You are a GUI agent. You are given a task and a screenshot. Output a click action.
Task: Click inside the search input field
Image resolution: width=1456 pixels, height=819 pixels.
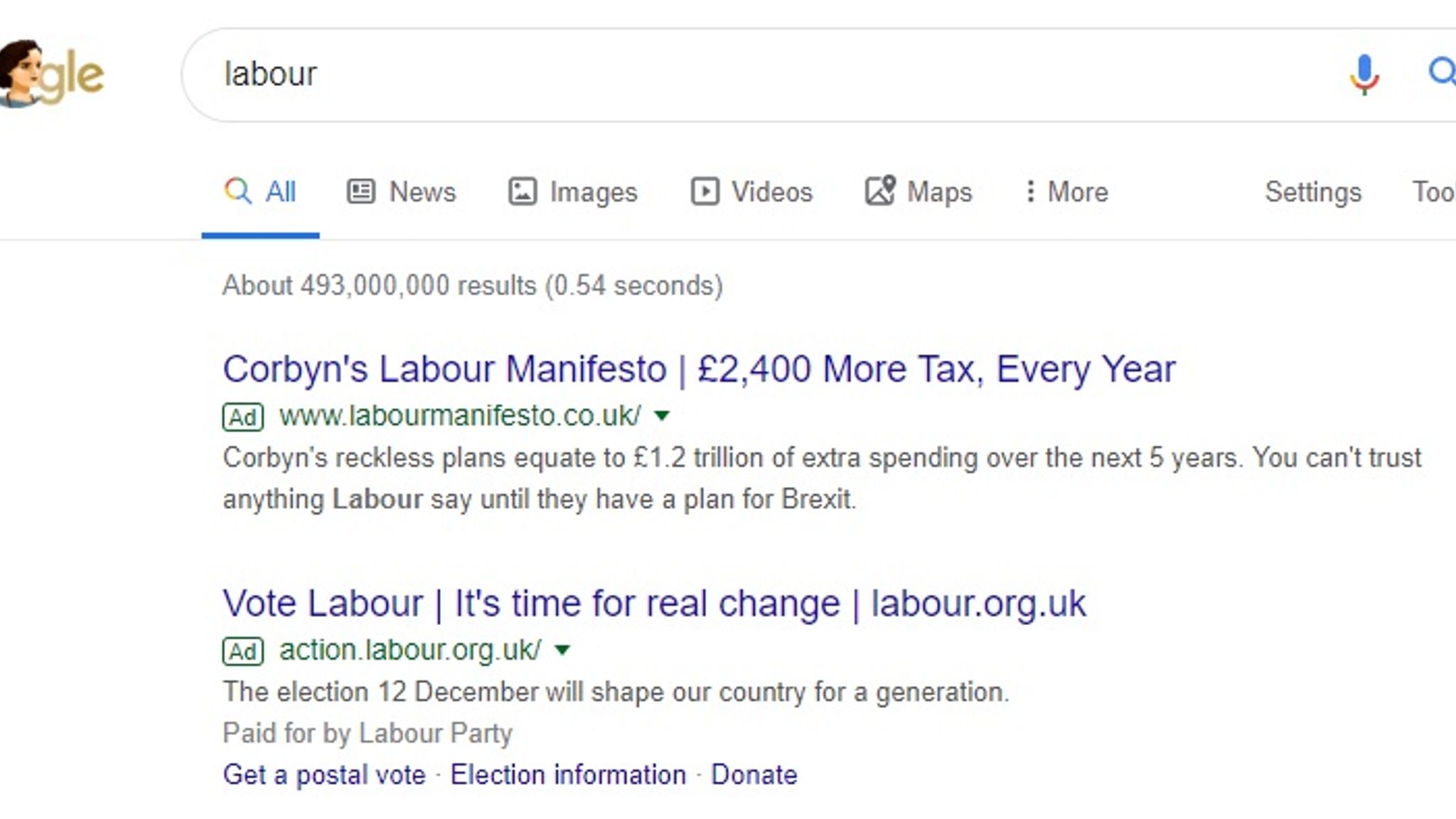(x=569, y=72)
